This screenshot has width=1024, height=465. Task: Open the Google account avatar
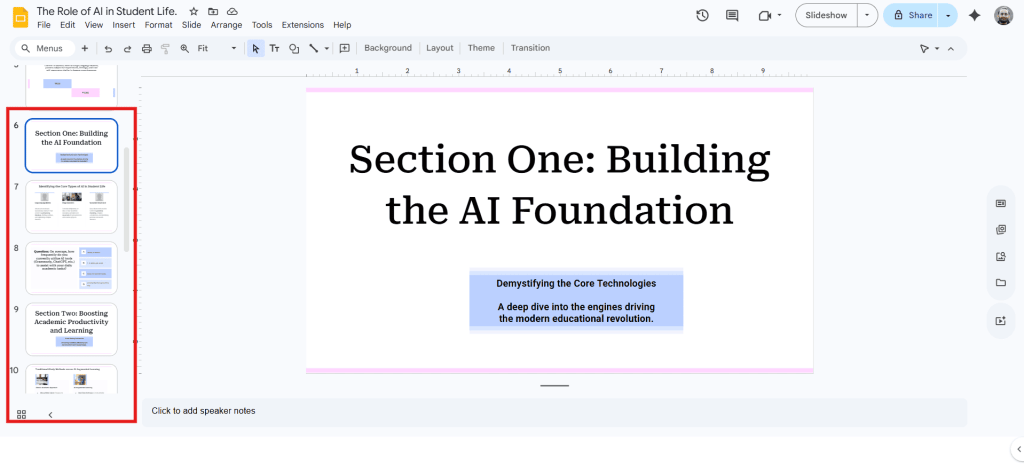coord(1004,15)
